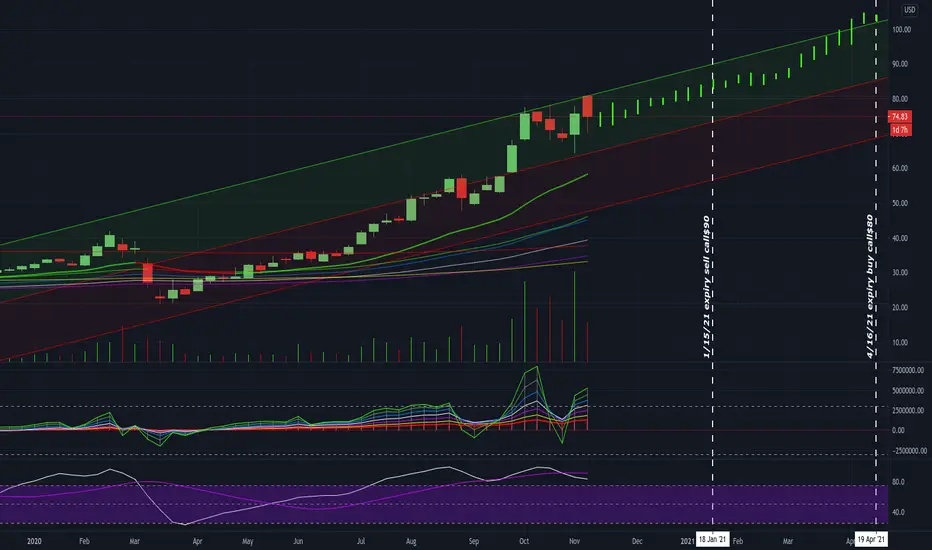Click the 74.83 current price label
This screenshot has height=550, width=932.
point(900,117)
